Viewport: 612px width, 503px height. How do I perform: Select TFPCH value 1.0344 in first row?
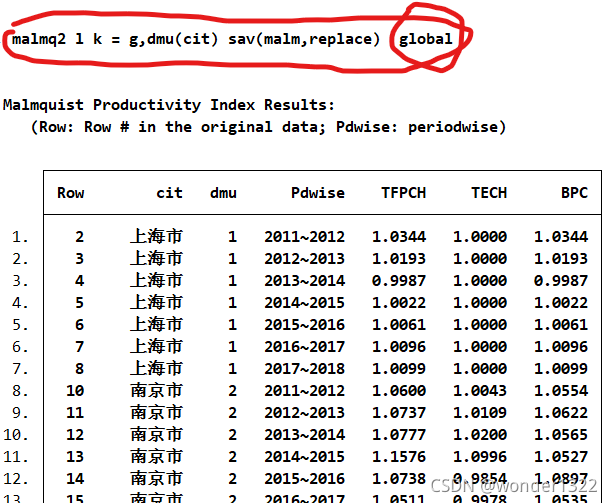[x=399, y=236]
